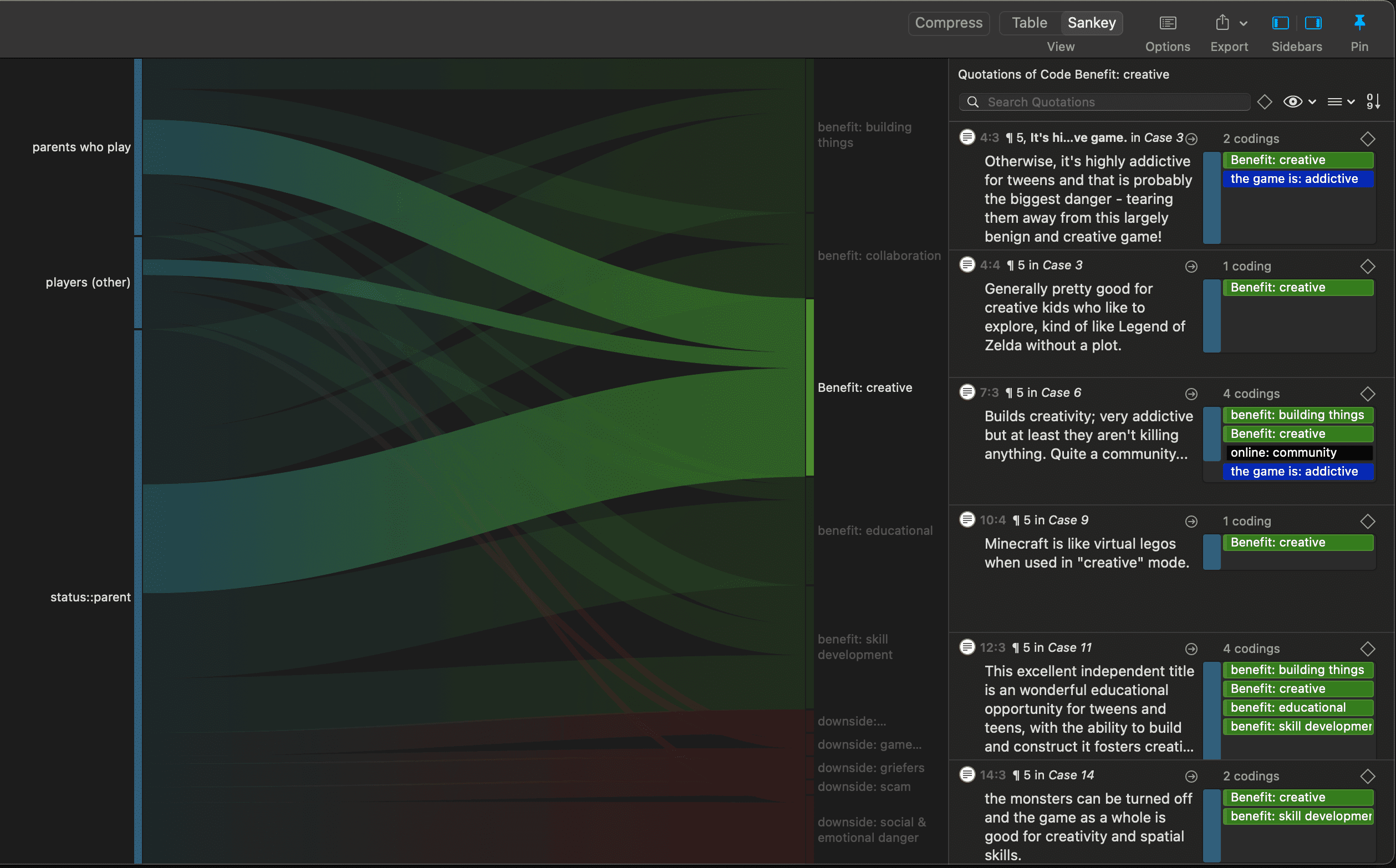The height and width of the screenshot is (868, 1396).
Task: Click diamond icon of 14:3 codings
Action: [1367, 776]
